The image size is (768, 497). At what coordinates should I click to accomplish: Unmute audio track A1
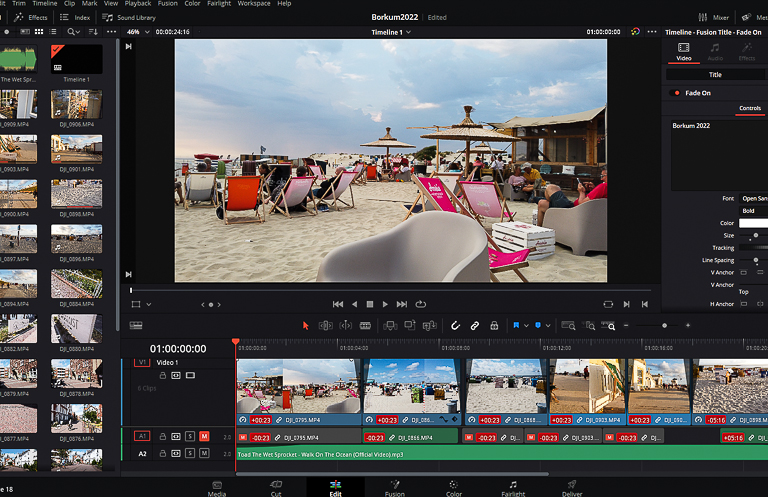coord(204,436)
